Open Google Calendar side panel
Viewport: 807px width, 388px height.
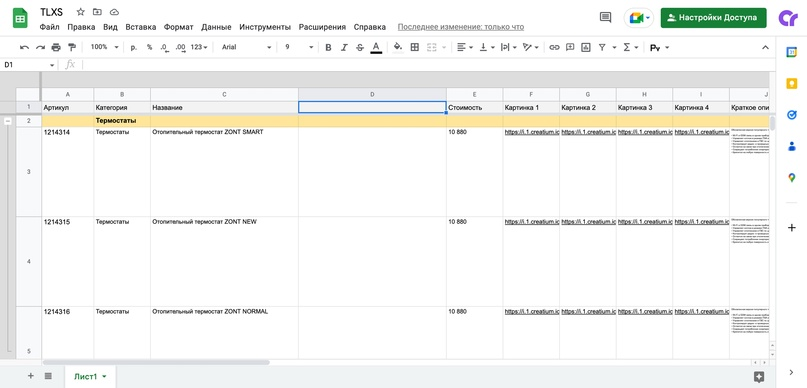(x=792, y=52)
